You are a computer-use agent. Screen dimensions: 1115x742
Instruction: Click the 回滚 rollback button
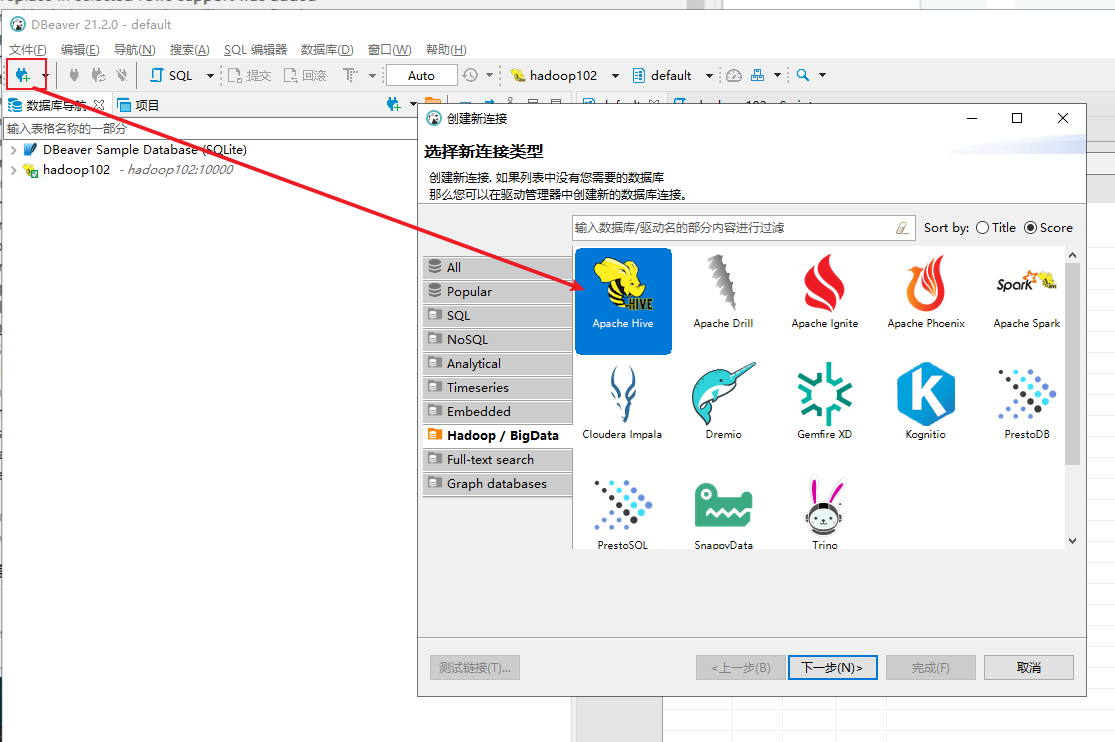point(304,75)
